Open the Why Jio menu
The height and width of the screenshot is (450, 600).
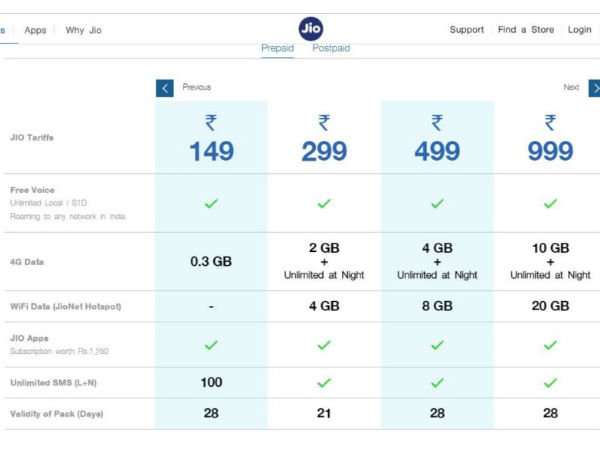[x=83, y=30]
